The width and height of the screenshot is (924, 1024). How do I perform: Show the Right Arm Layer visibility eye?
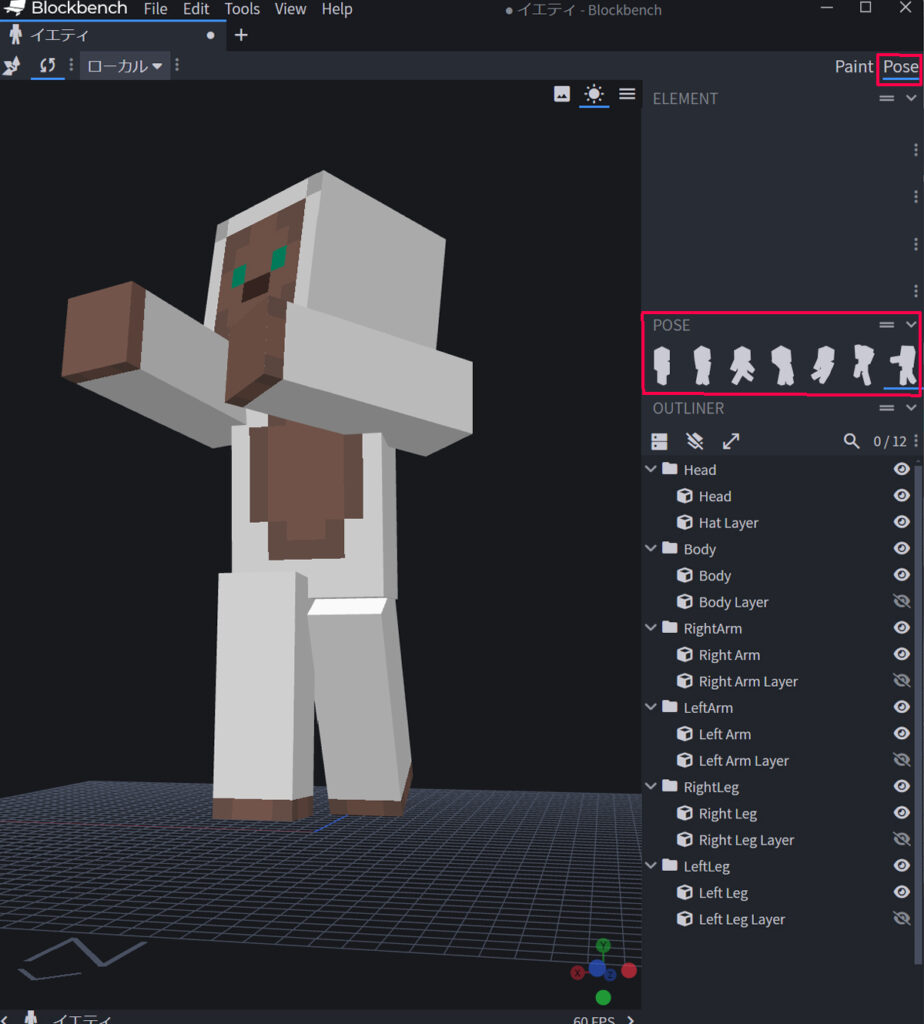coord(901,680)
